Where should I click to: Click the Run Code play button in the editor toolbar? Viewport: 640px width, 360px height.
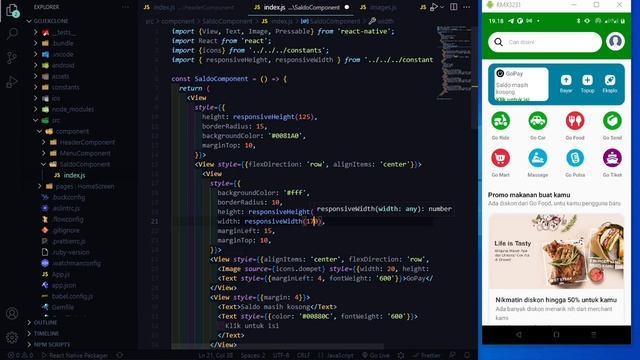point(434,7)
